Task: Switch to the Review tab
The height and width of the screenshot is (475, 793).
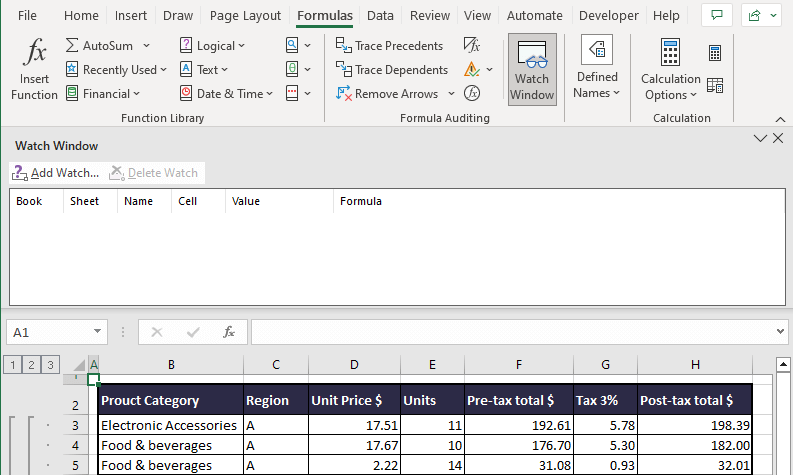Action: 430,16
